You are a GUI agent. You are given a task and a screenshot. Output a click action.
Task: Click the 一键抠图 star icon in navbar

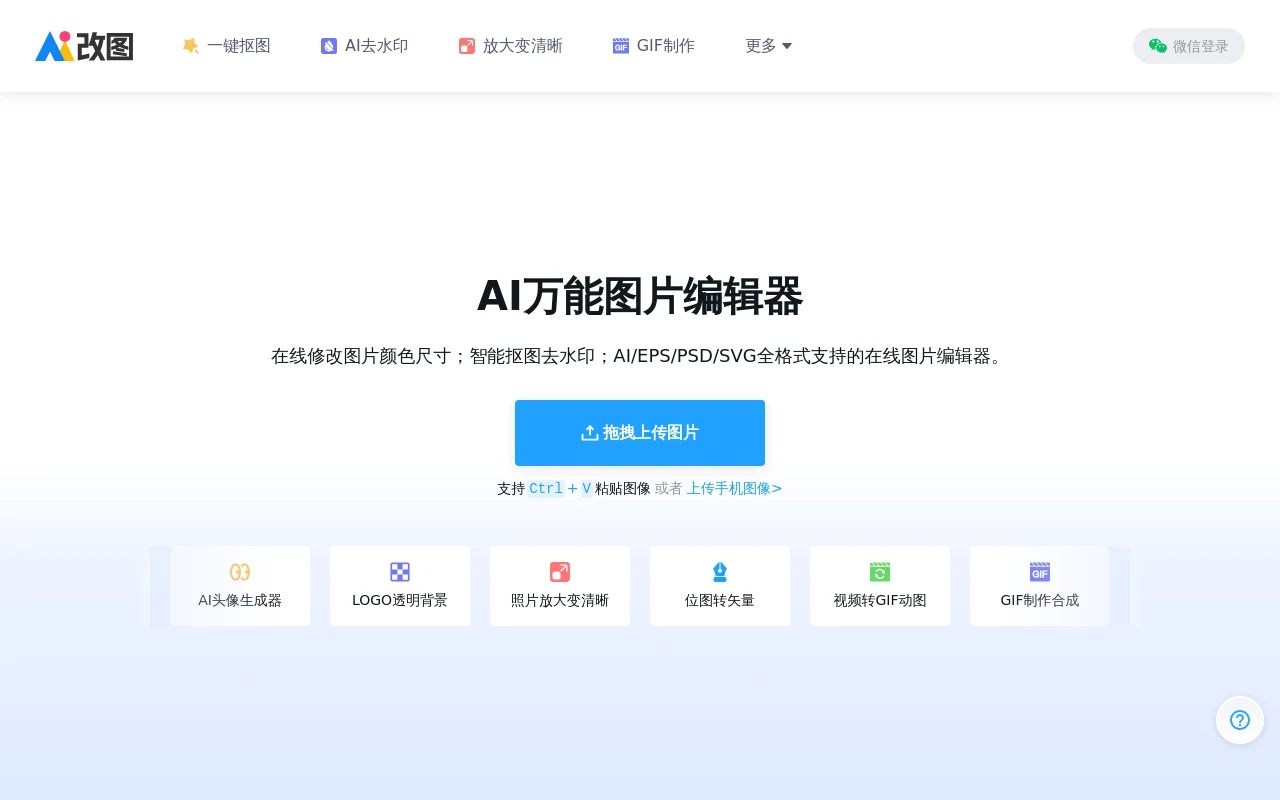click(191, 45)
